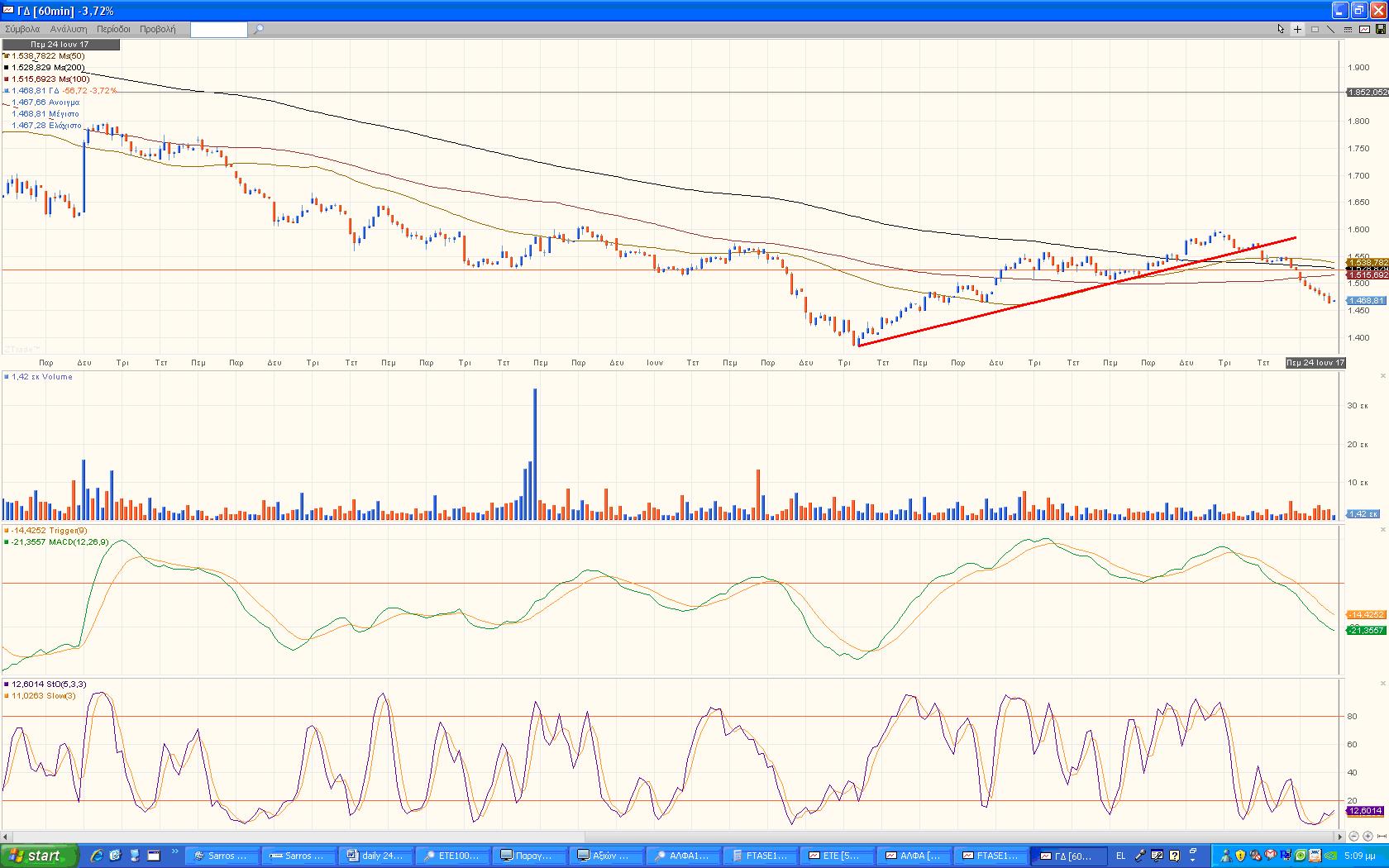Open the chart type icon
This screenshot has height=868, width=1389.
click(1363, 29)
